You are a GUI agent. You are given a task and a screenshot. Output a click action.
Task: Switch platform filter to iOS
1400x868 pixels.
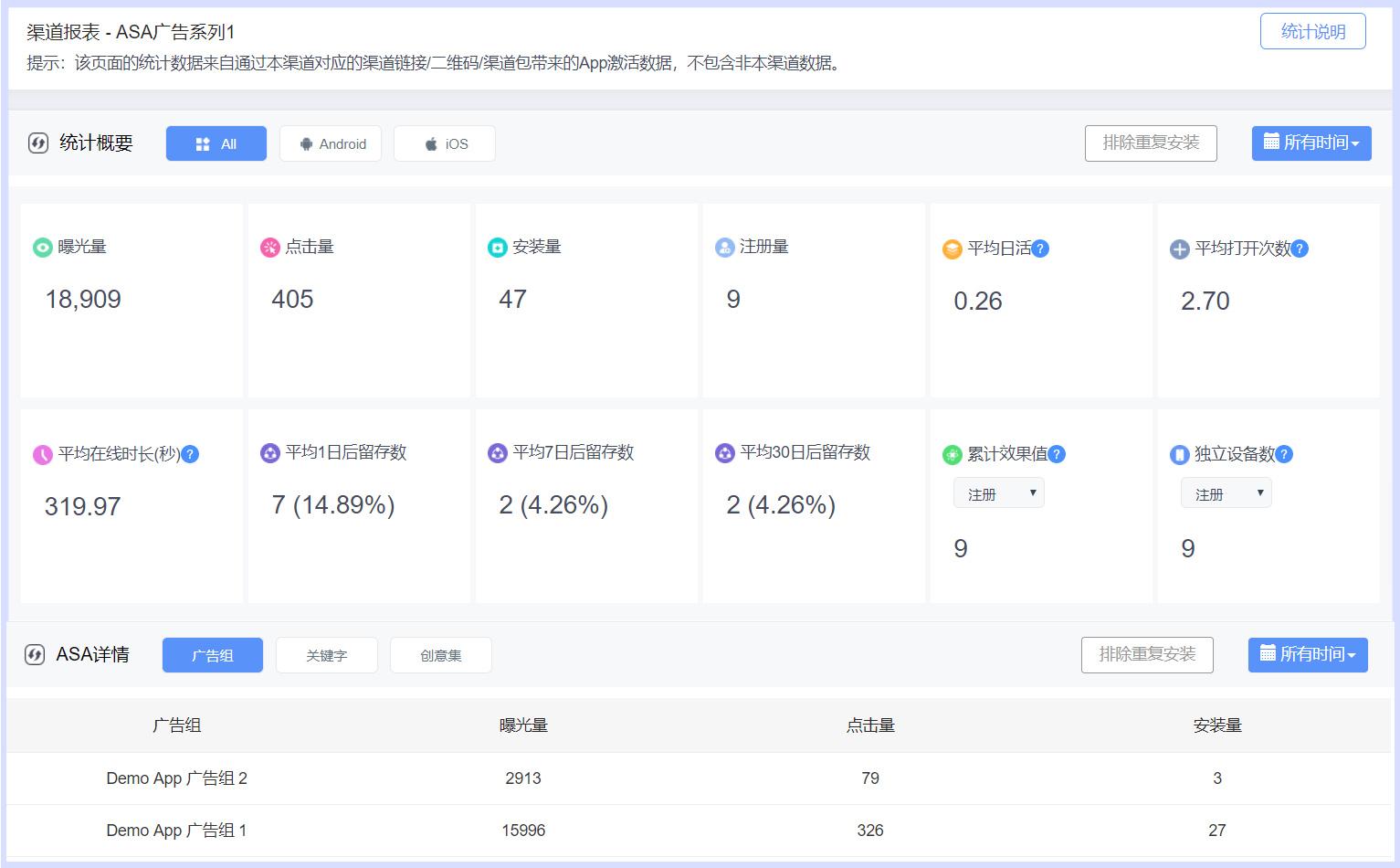pyautogui.click(x=444, y=143)
